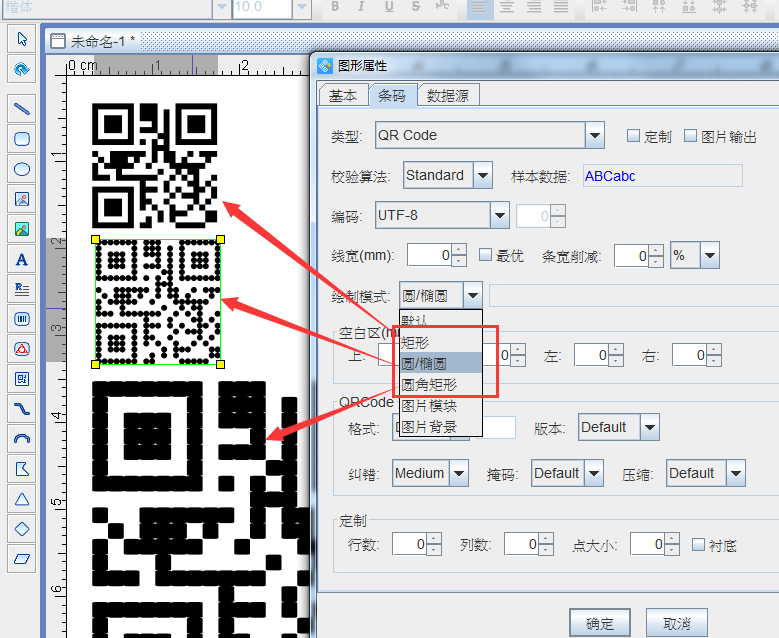Select the straight line drawing tool
Viewport: 779px width, 638px height.
(x=22, y=109)
